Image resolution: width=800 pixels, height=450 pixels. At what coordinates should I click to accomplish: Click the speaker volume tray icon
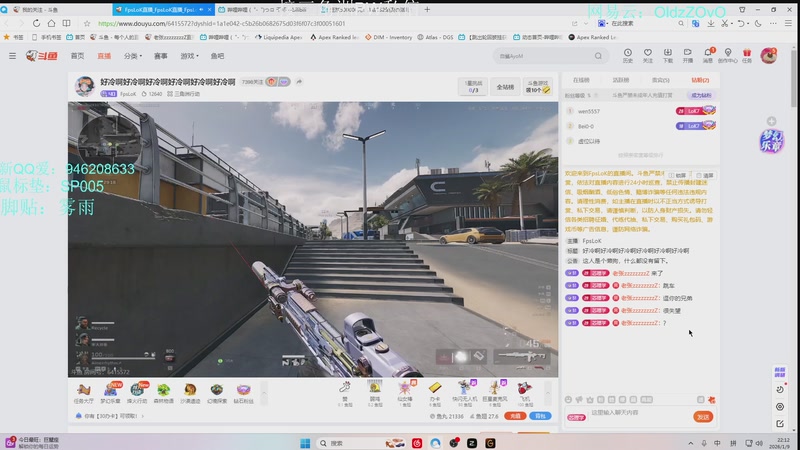(x=759, y=443)
